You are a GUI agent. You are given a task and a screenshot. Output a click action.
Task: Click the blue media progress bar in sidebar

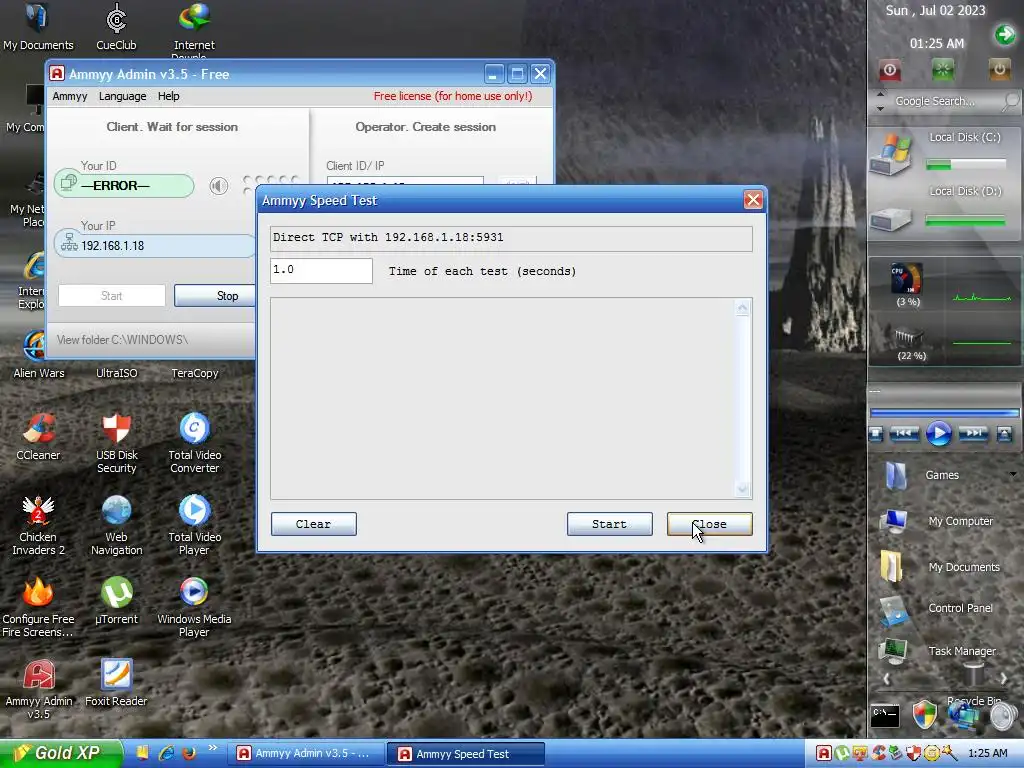coord(944,413)
